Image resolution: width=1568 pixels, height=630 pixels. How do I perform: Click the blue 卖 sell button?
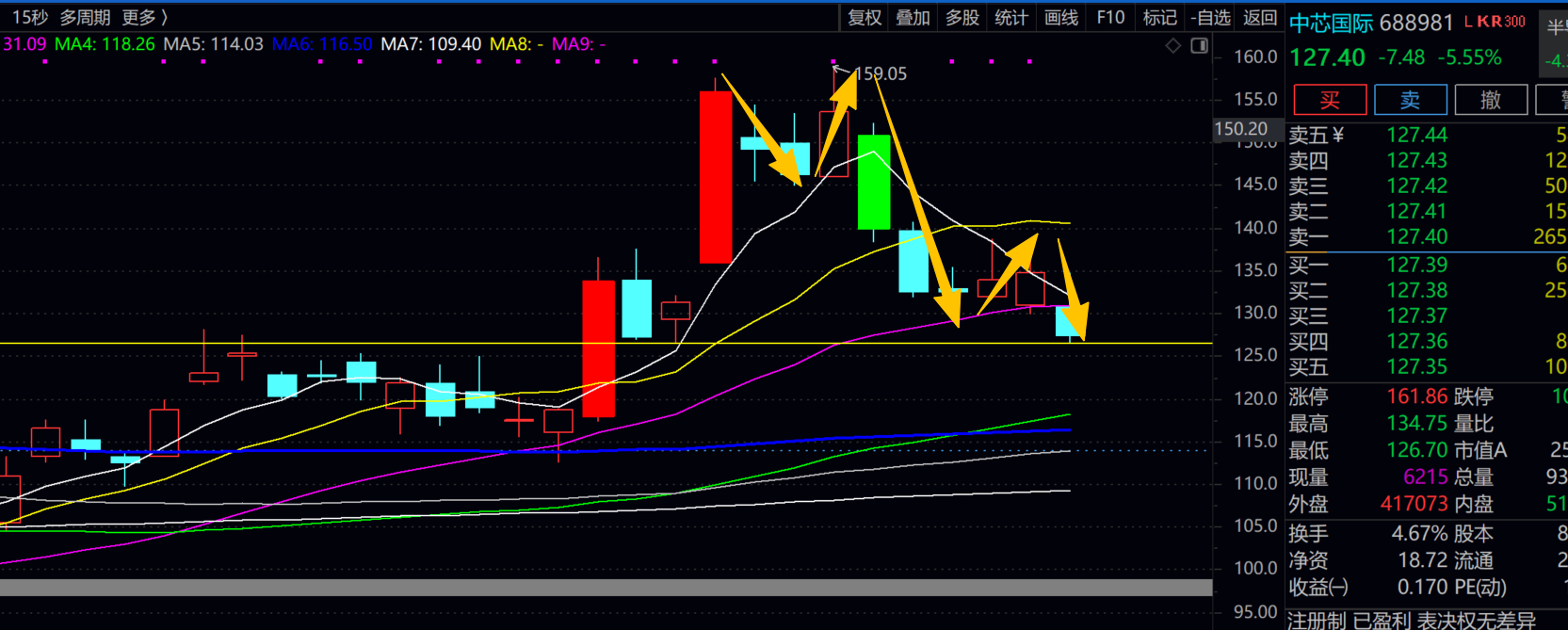(1410, 100)
